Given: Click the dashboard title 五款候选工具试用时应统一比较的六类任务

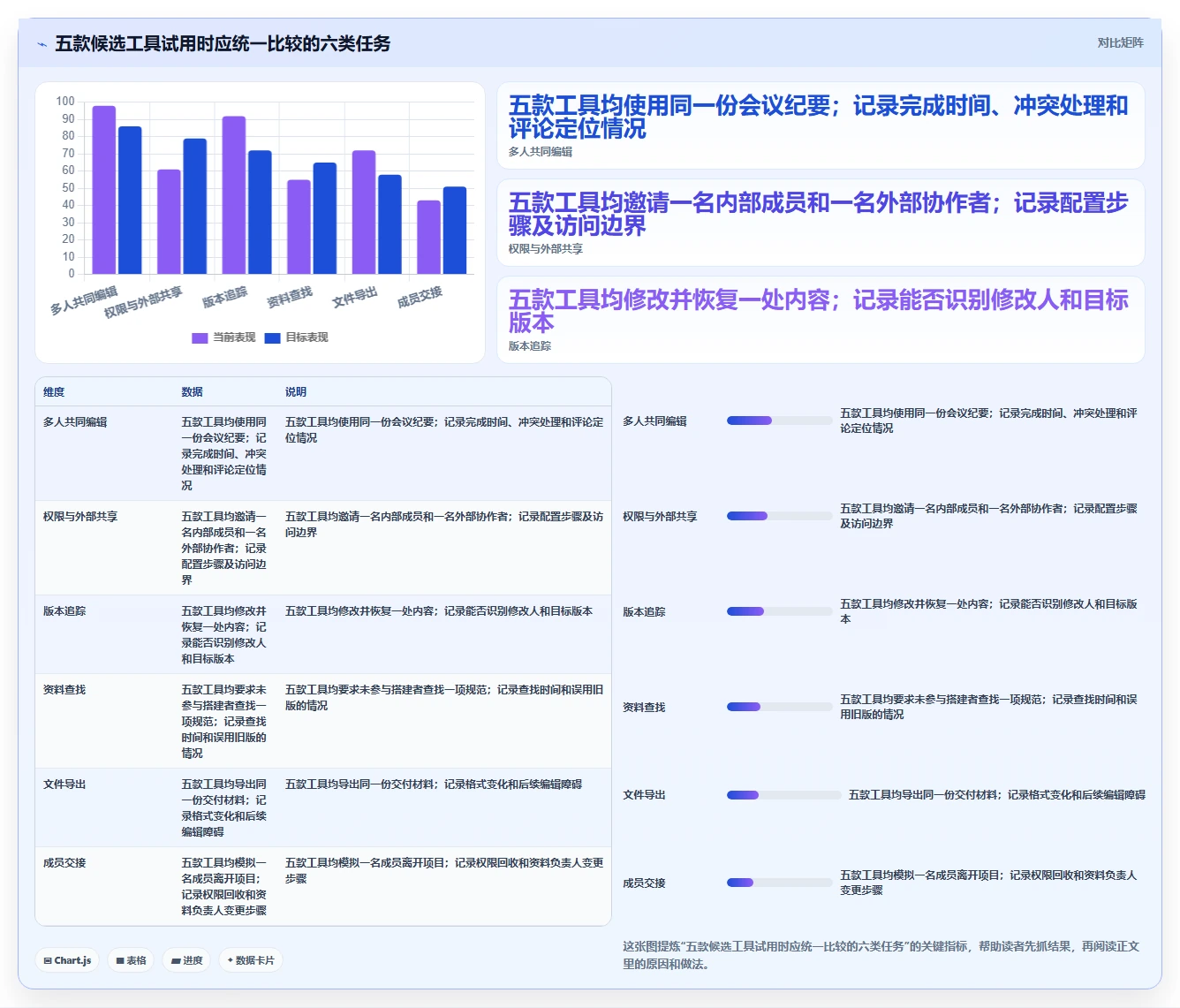Looking at the screenshot, I should 223,43.
